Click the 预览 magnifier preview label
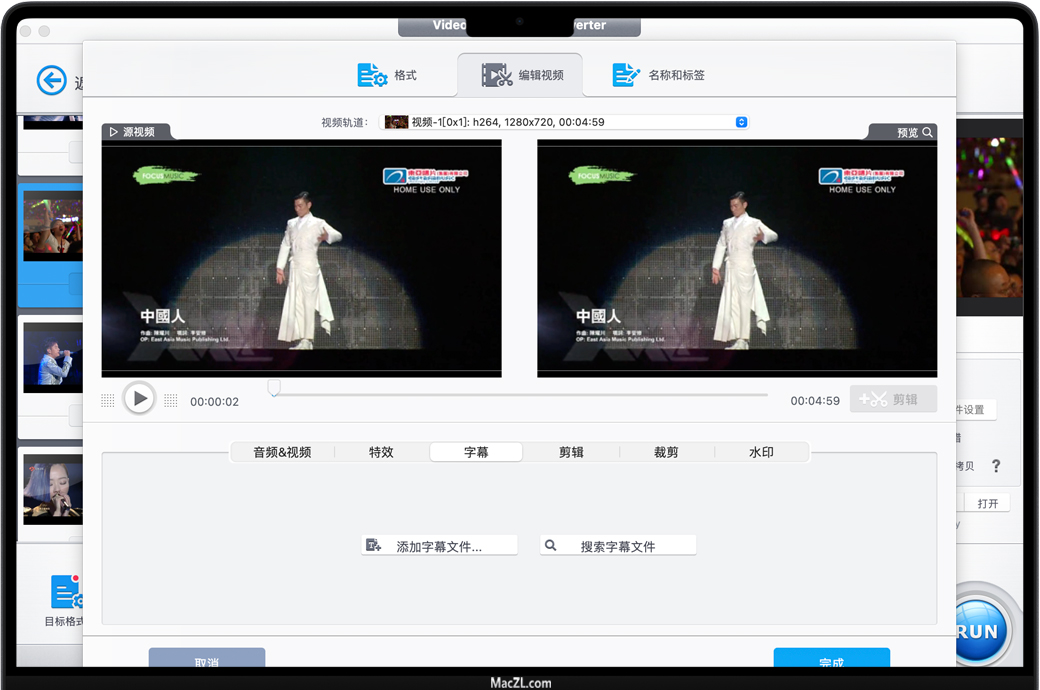The height and width of the screenshot is (690, 1040). point(914,132)
